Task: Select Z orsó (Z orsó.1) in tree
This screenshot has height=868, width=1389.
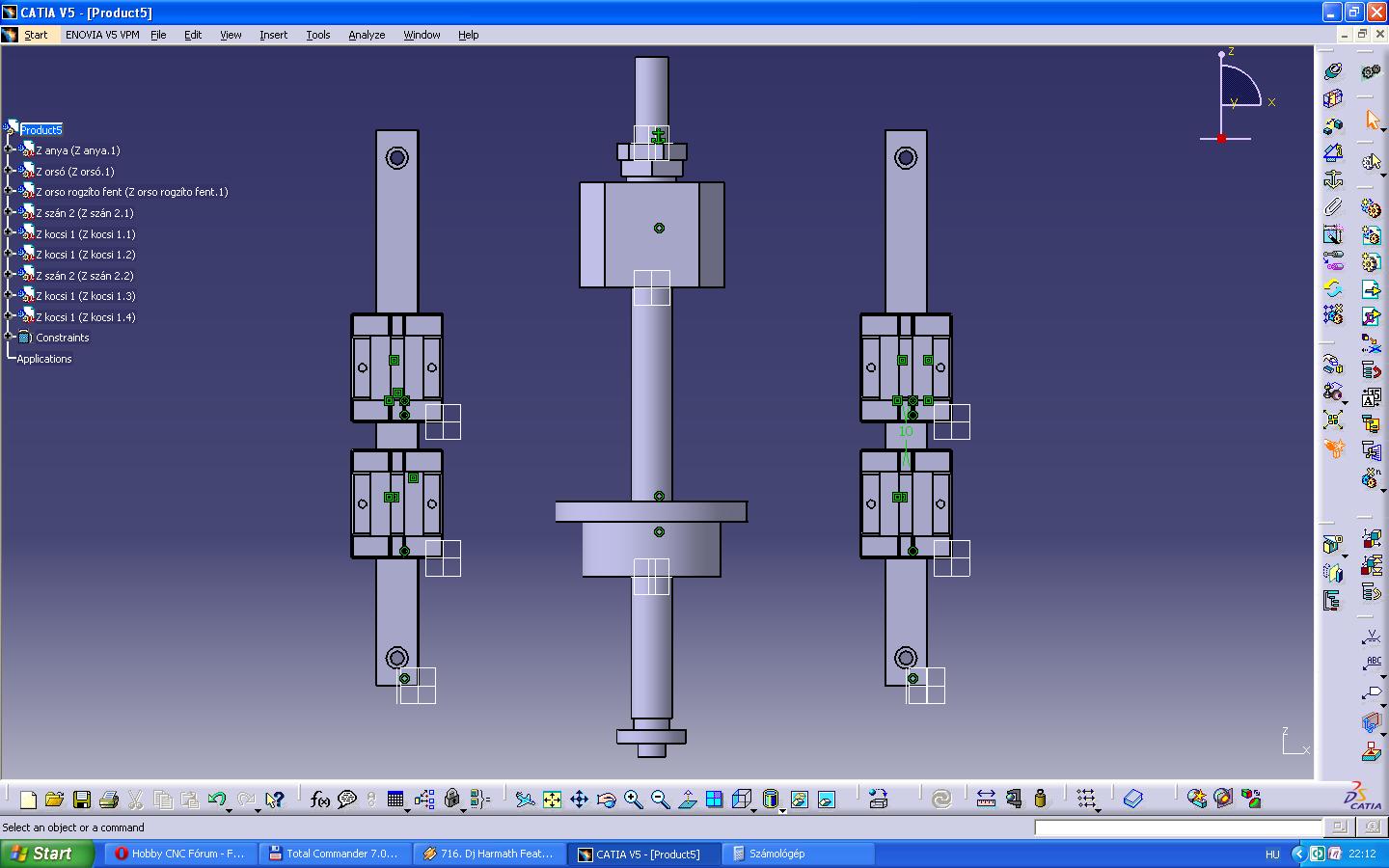Action: (74, 172)
